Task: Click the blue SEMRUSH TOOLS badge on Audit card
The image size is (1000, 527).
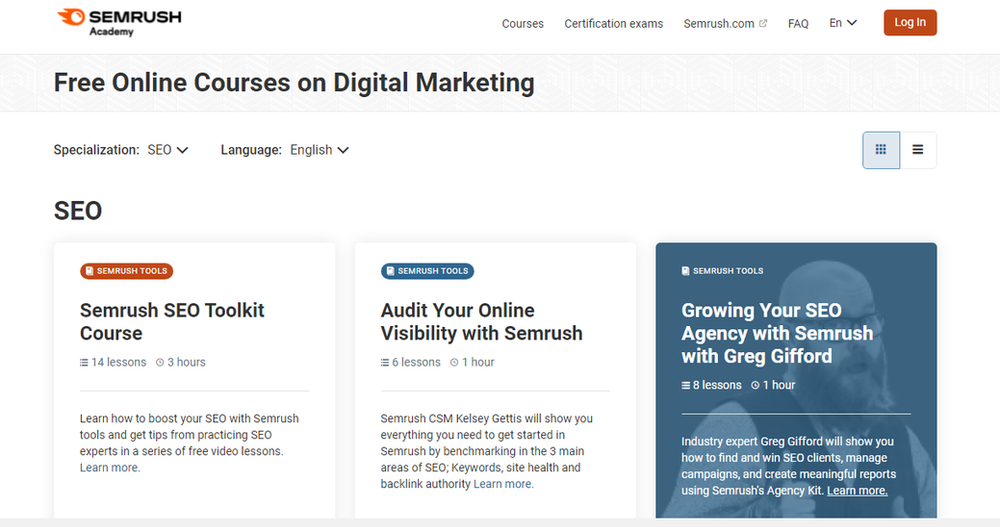Action: click(427, 271)
